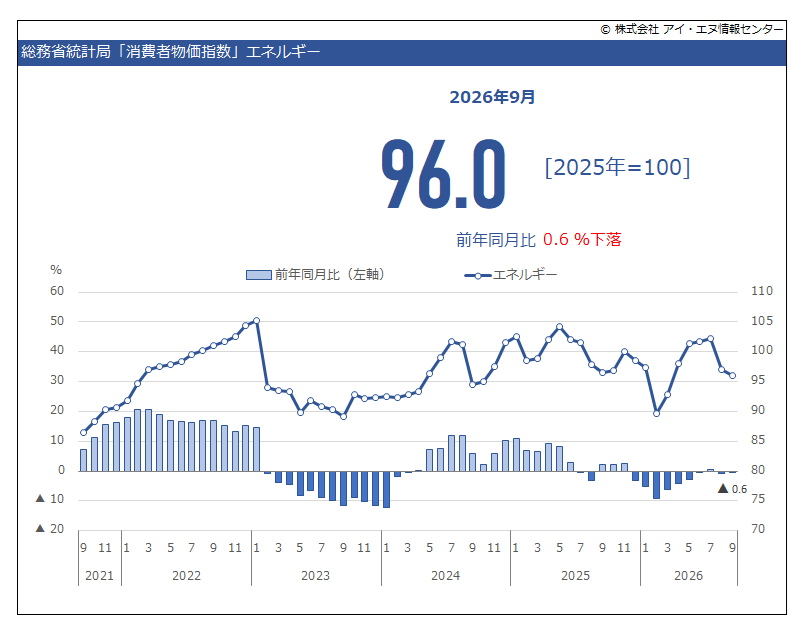Click left axis value 40
This screenshot has width=804, height=635.
coord(57,350)
